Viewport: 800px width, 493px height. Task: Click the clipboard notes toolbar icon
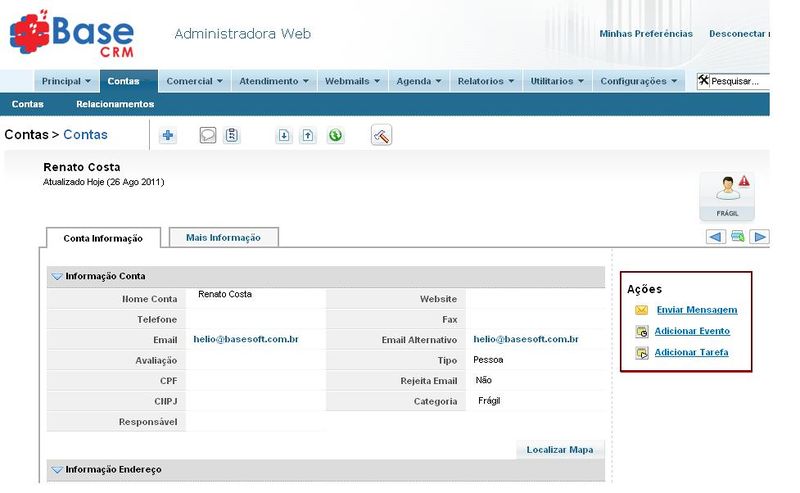232,135
